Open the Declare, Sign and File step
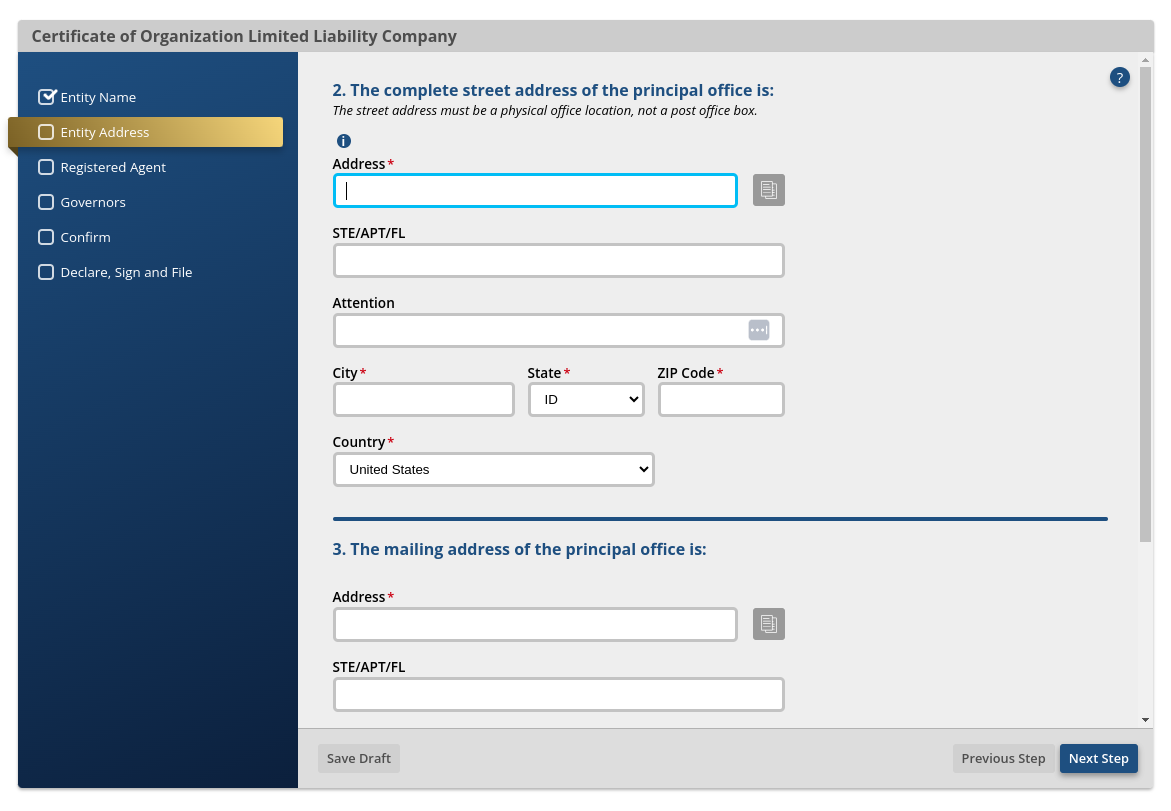This screenshot has height=811, width=1171. click(x=126, y=272)
